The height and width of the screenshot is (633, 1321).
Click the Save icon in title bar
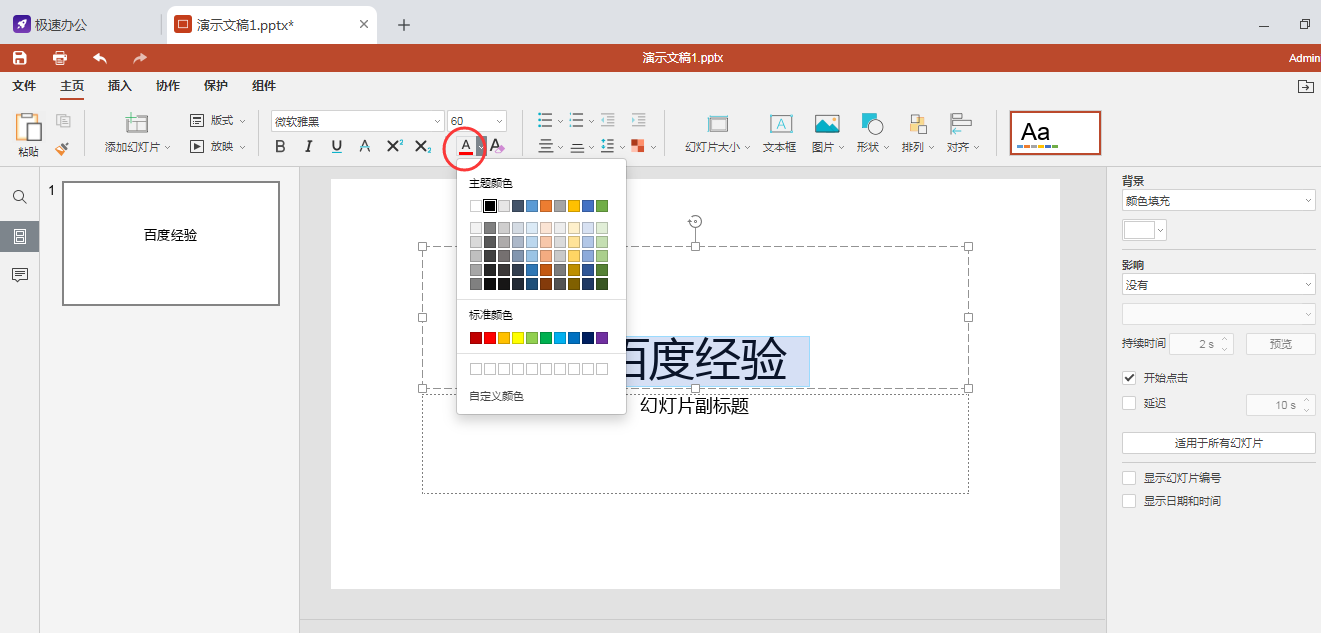(x=20, y=58)
